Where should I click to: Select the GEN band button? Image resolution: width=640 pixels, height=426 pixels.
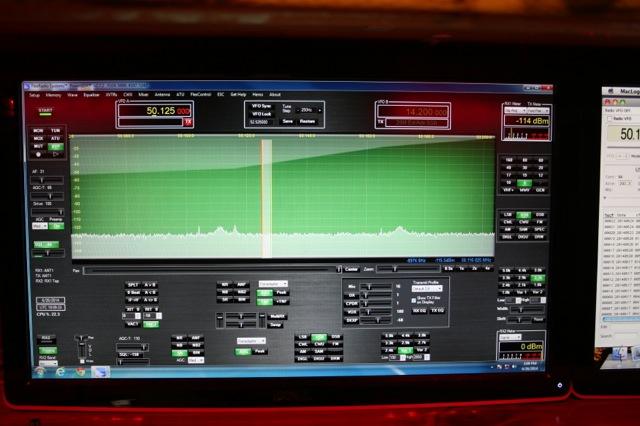coord(540,190)
